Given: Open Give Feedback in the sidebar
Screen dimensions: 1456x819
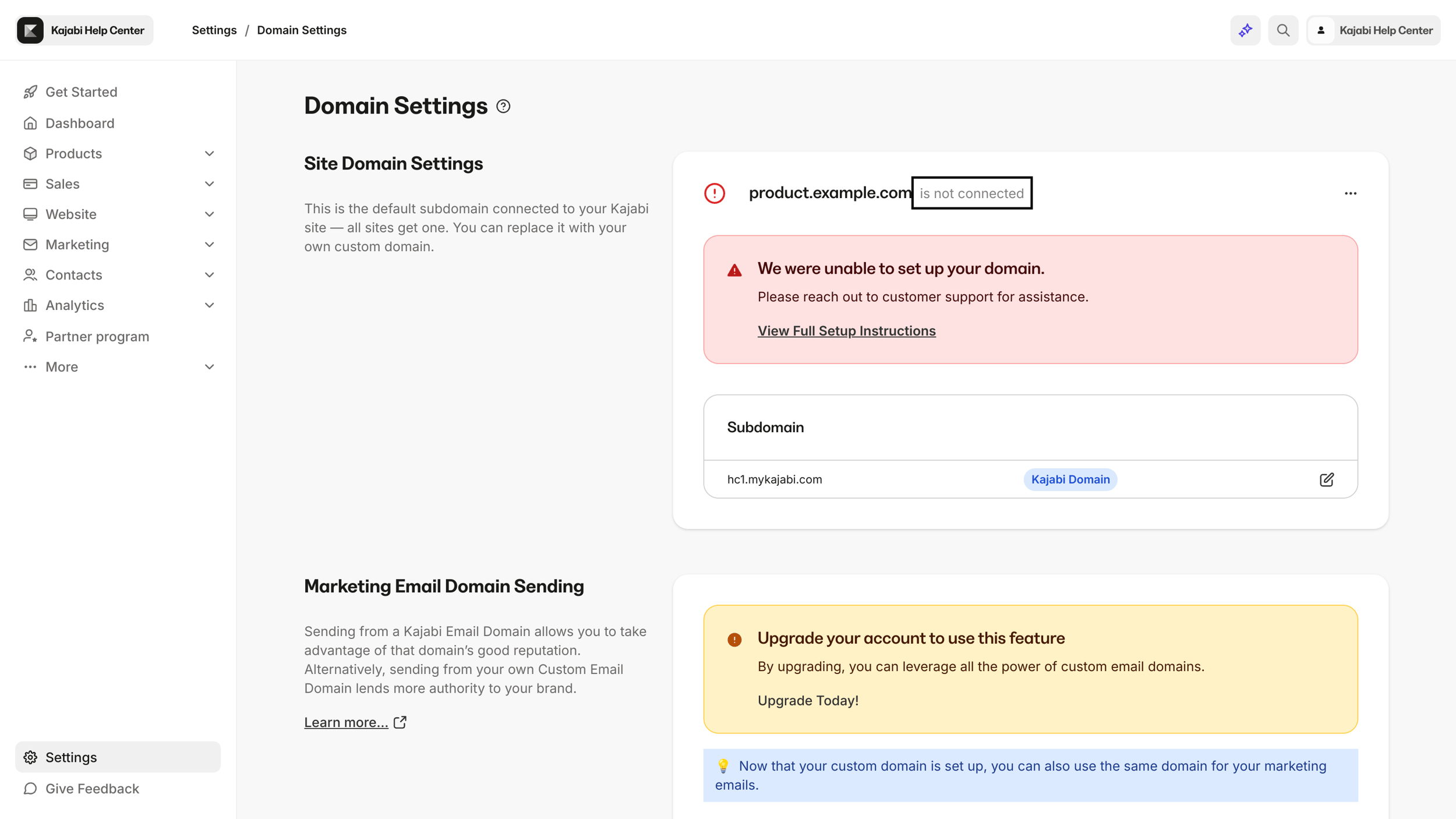Looking at the screenshot, I should click(118, 788).
